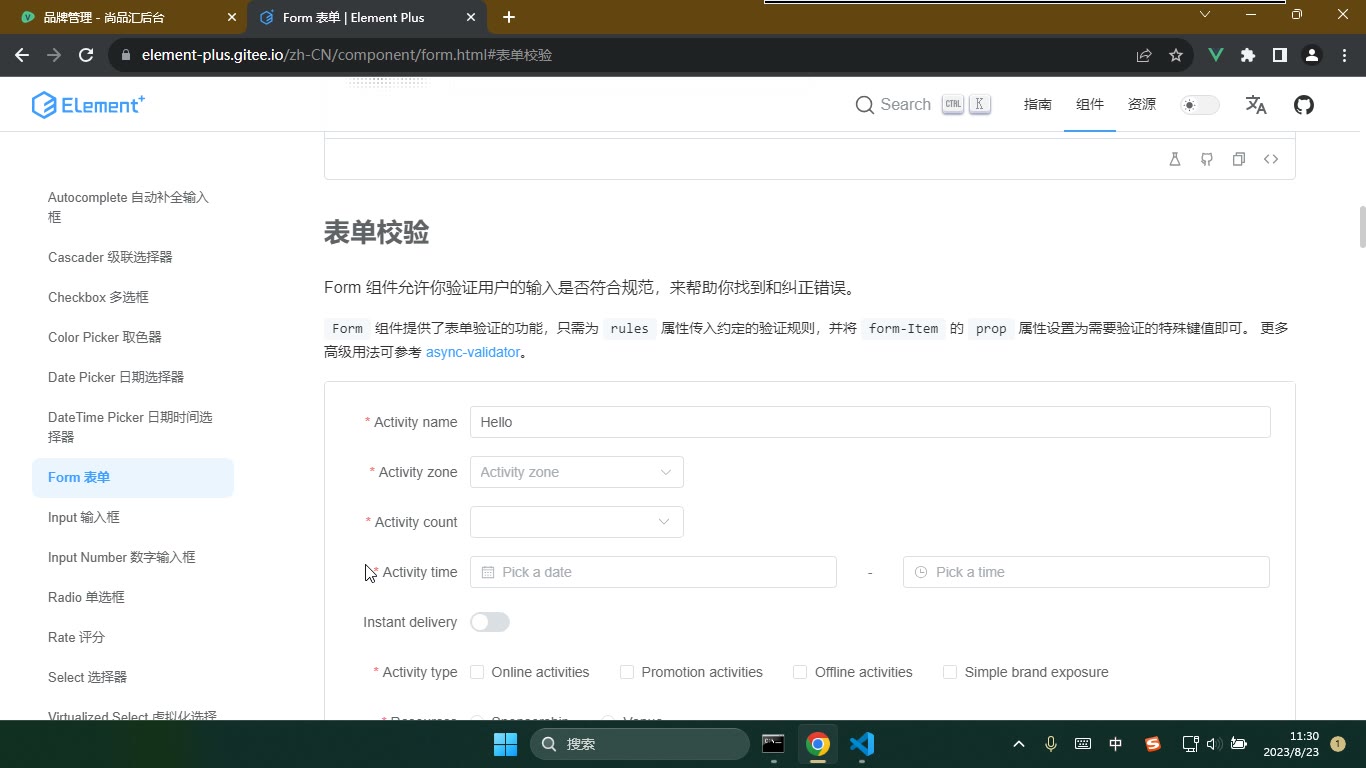
Task: Open the clock showing 11:30
Action: click(x=1290, y=744)
